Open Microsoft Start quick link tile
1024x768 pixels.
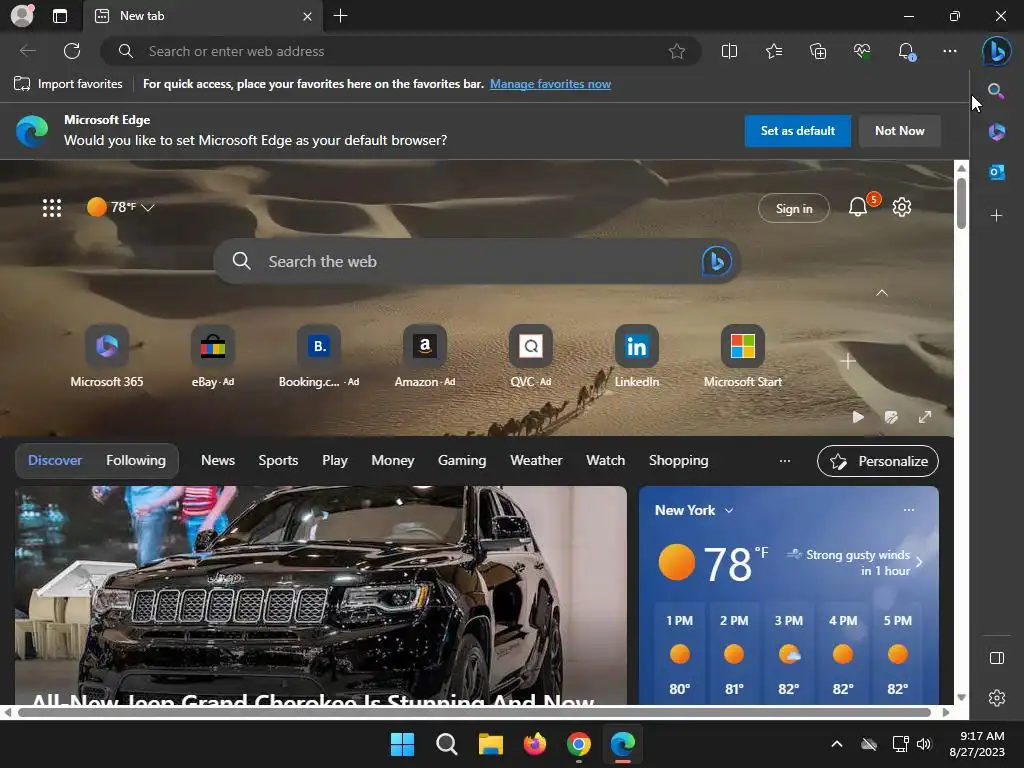(x=743, y=357)
